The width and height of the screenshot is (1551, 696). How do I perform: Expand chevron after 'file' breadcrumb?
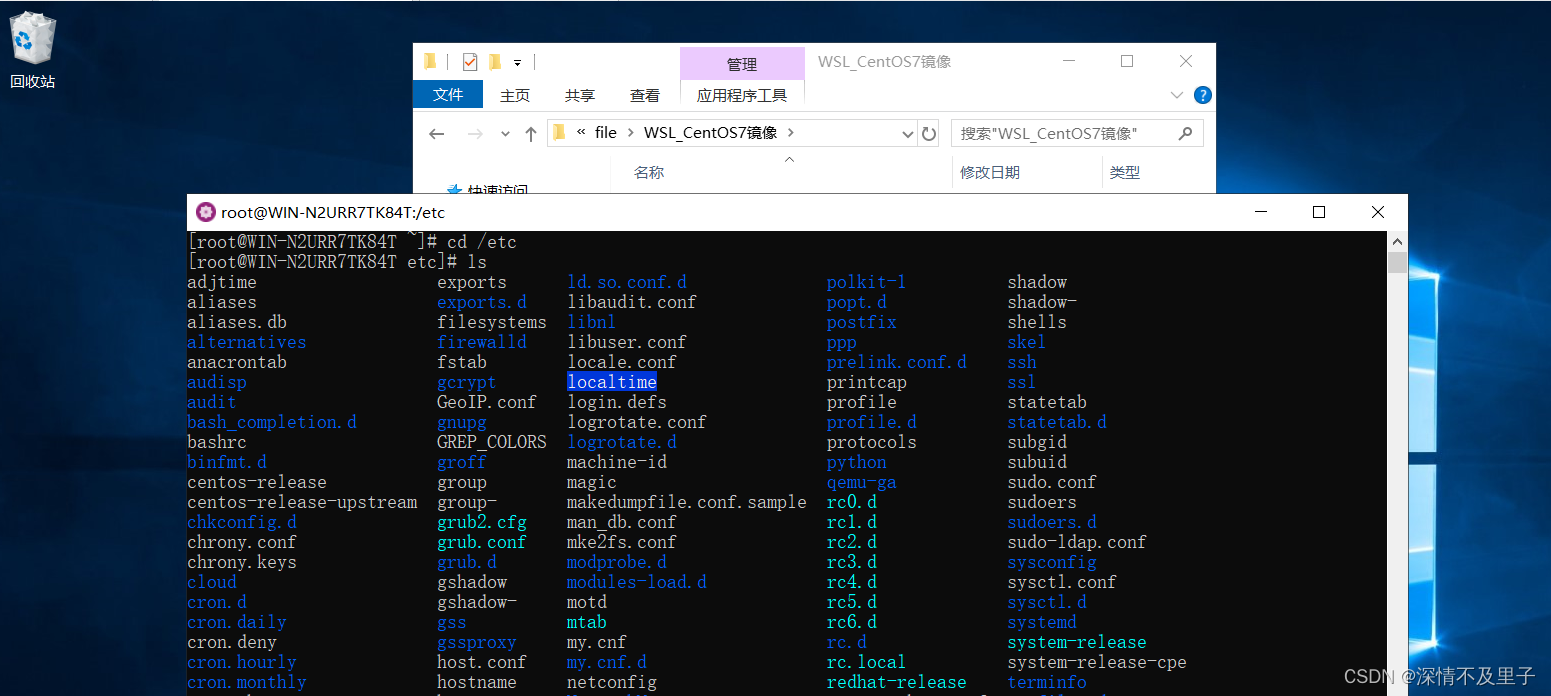coord(631,133)
